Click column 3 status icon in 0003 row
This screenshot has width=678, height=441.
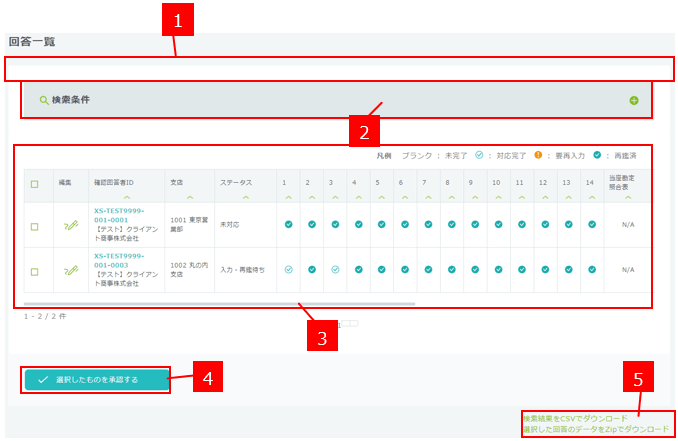click(336, 270)
